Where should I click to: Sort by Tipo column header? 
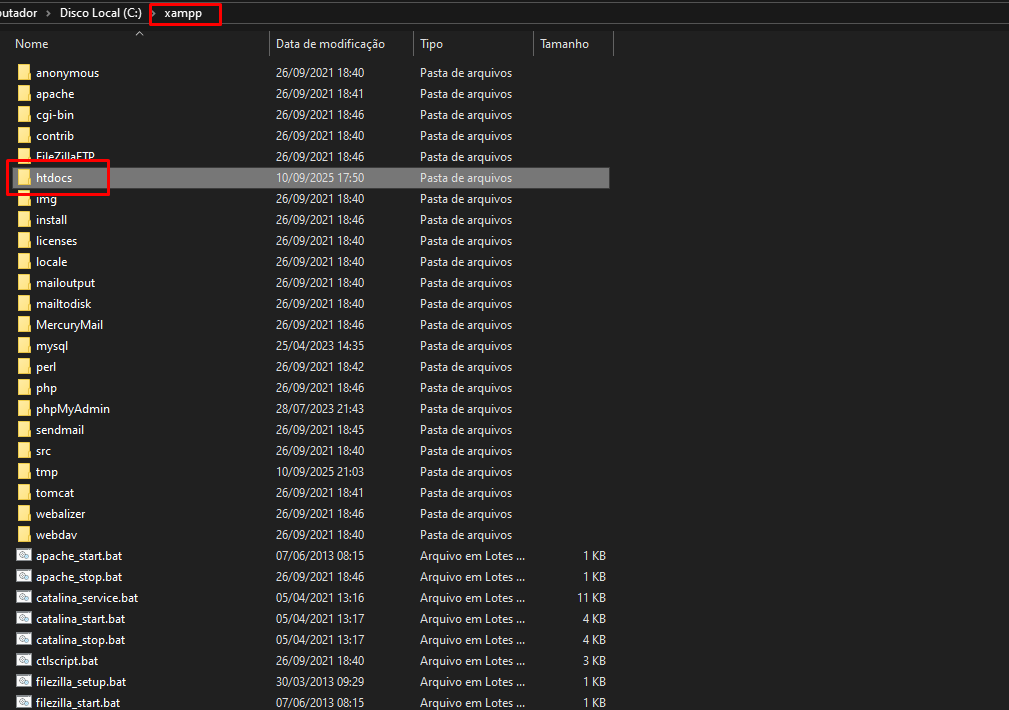click(432, 44)
